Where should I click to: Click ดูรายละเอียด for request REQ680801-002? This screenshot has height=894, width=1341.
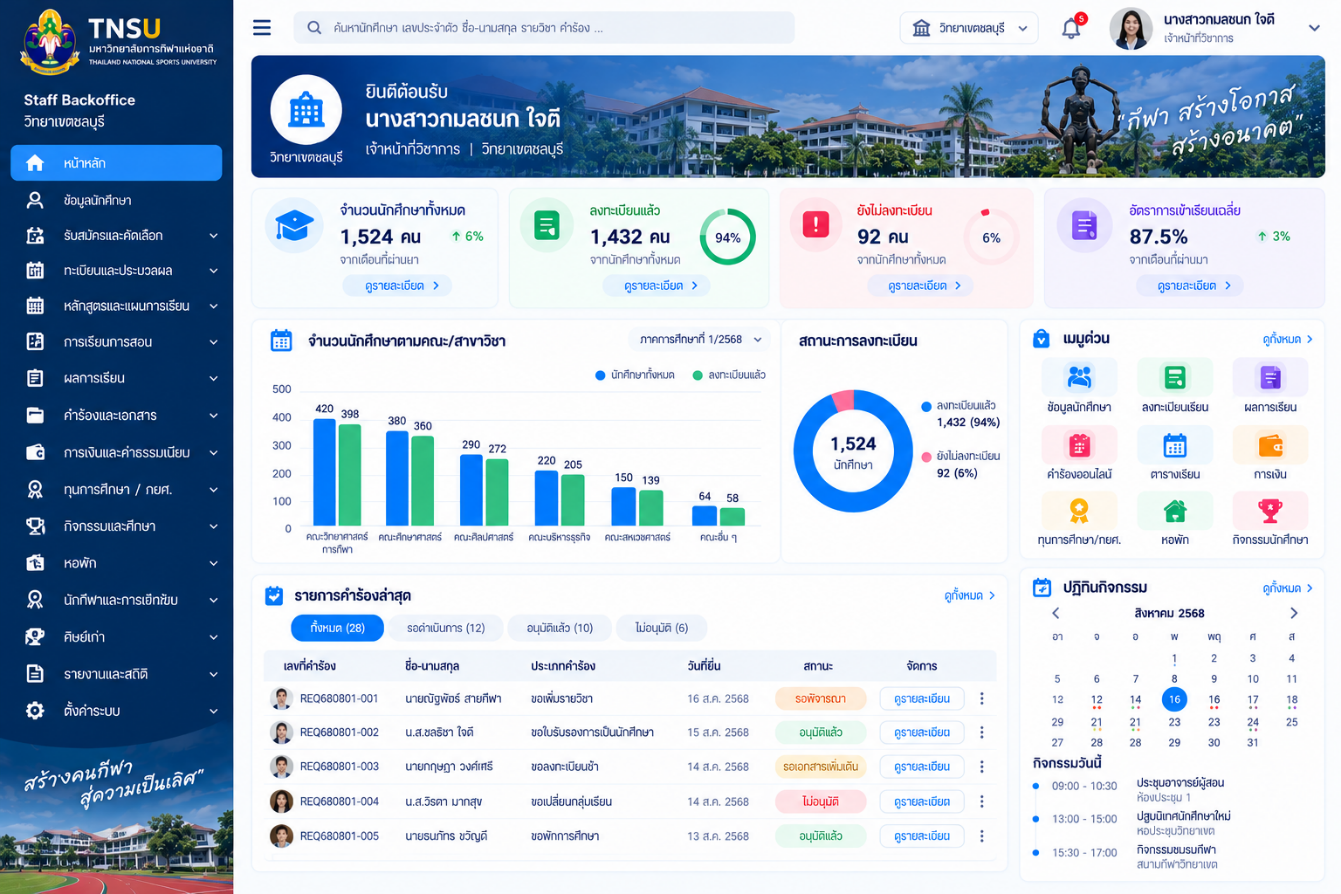point(922,732)
